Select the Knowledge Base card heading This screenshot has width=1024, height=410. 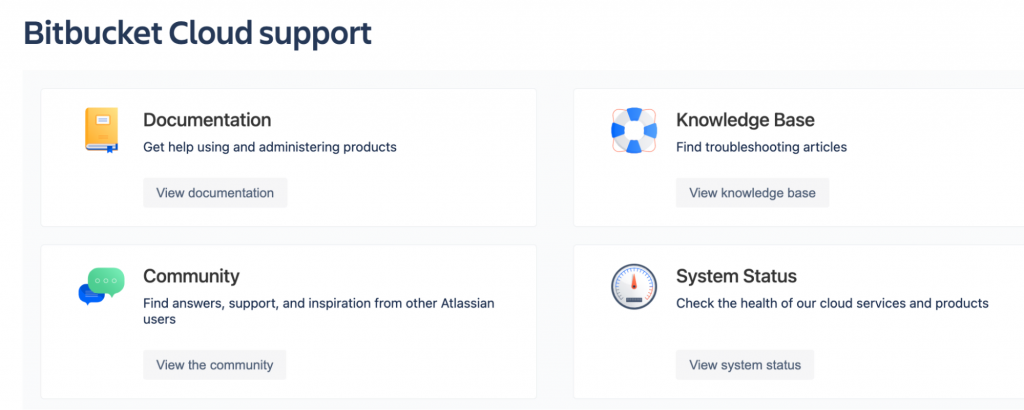(x=745, y=120)
